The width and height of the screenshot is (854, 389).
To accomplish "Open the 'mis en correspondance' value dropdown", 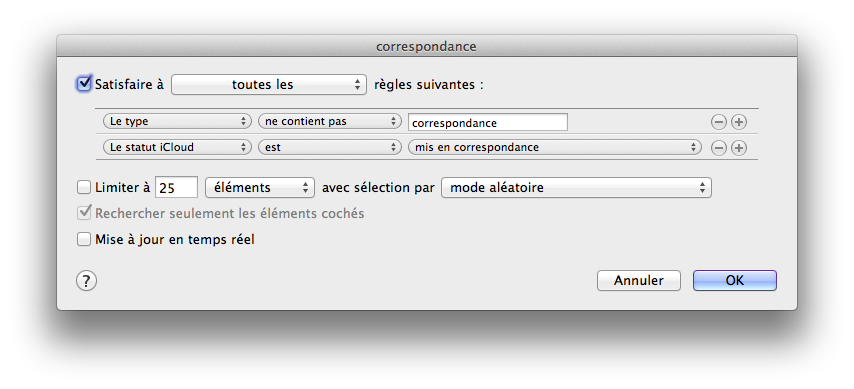I will 555,147.
